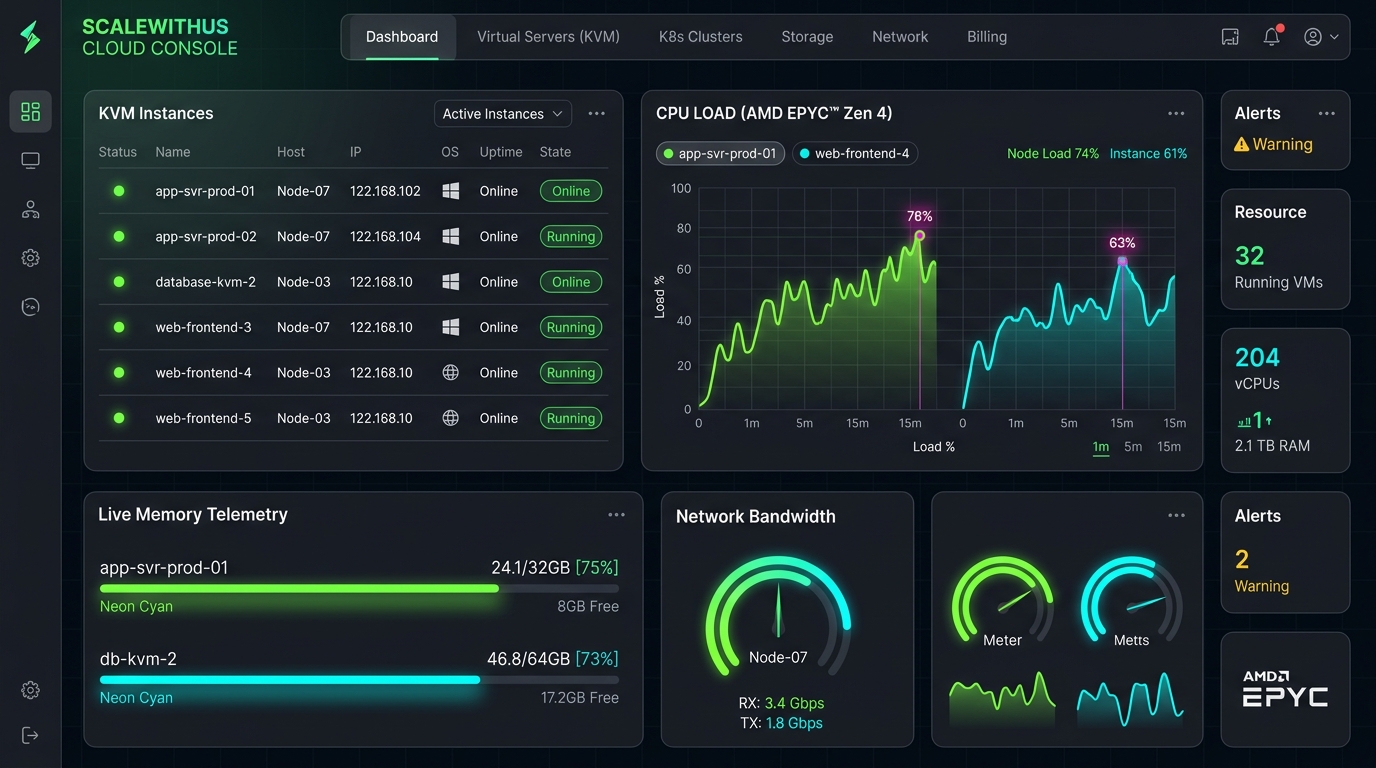Open the users network icon in sidebar

(x=31, y=209)
